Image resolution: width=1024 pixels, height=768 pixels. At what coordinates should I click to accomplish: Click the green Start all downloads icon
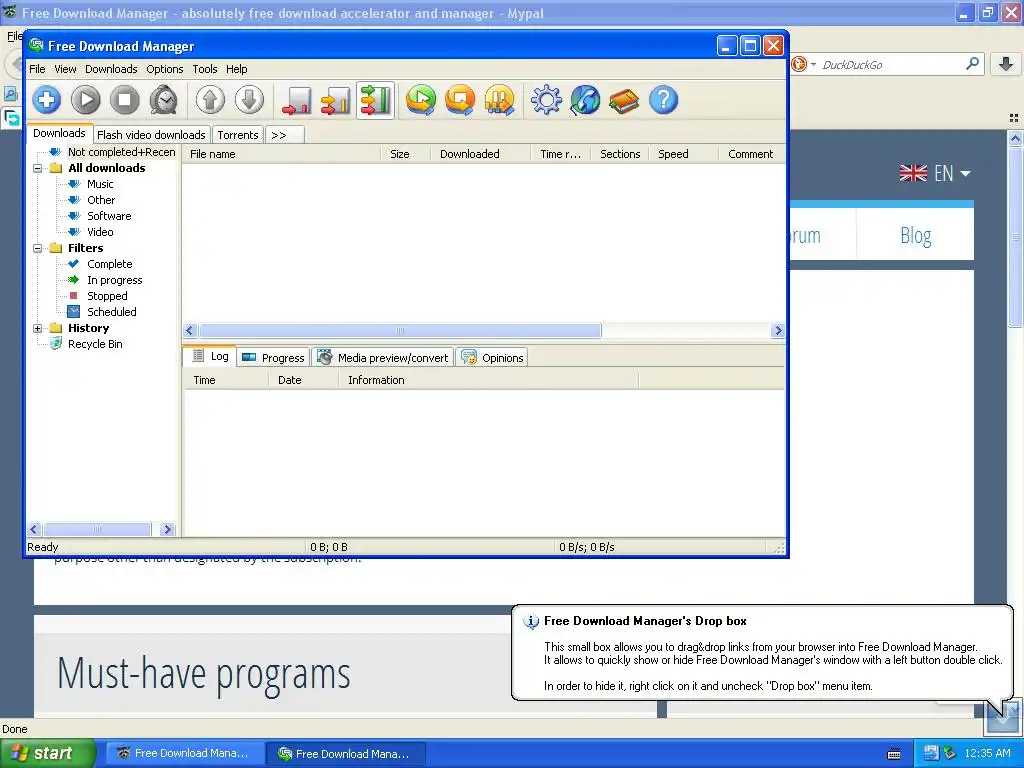(x=421, y=100)
